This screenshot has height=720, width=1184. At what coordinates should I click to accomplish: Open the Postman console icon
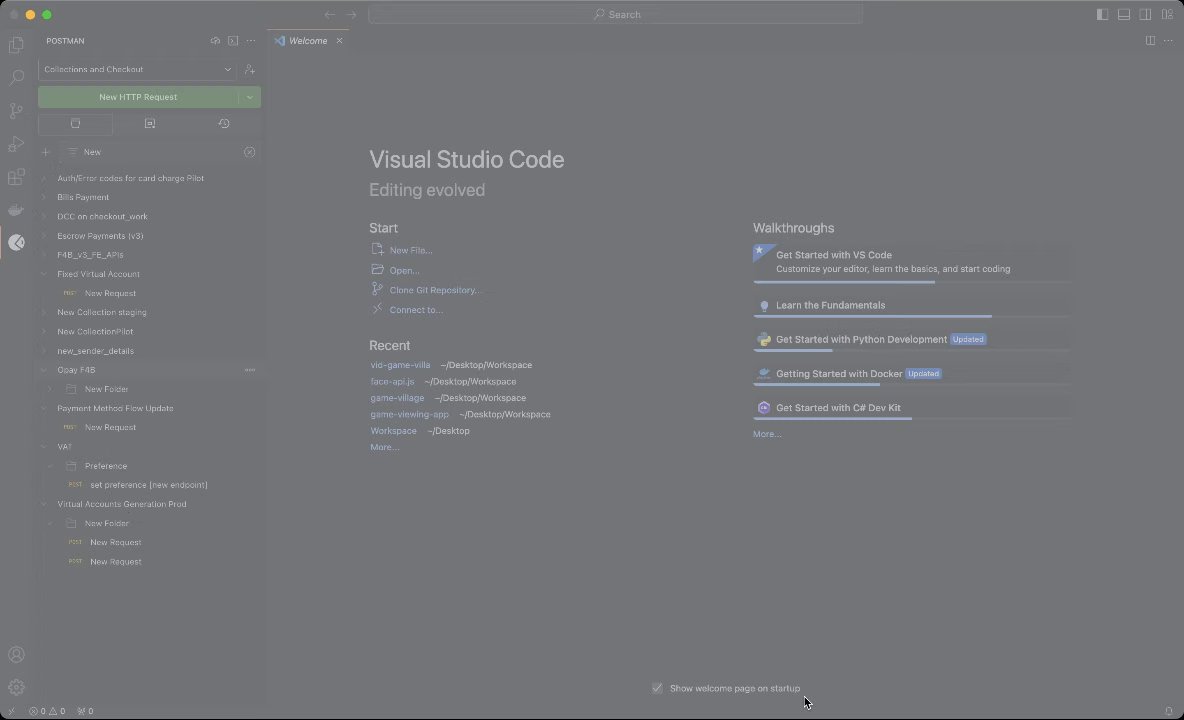pos(233,41)
